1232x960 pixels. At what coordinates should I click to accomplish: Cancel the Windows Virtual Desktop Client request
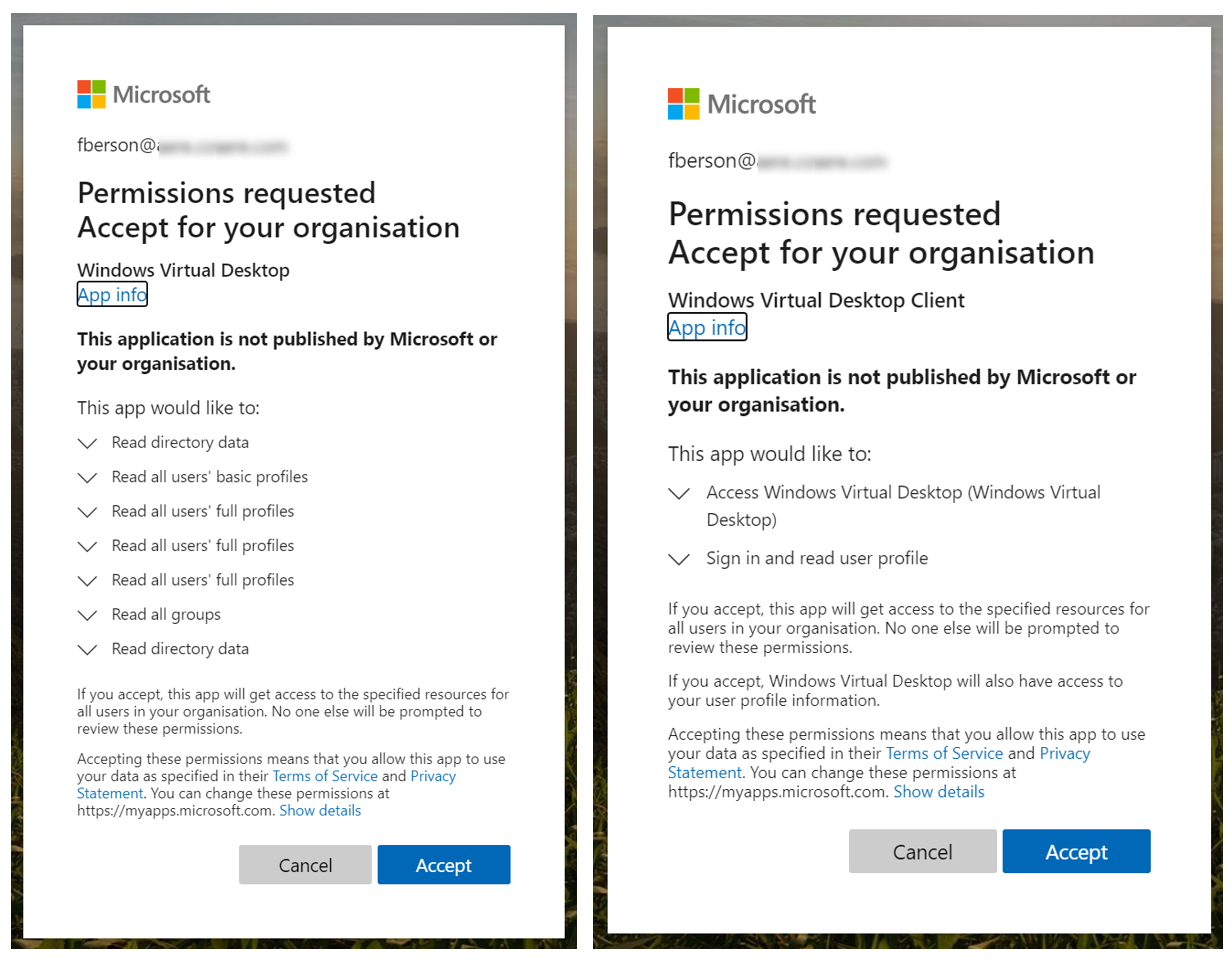coord(923,851)
